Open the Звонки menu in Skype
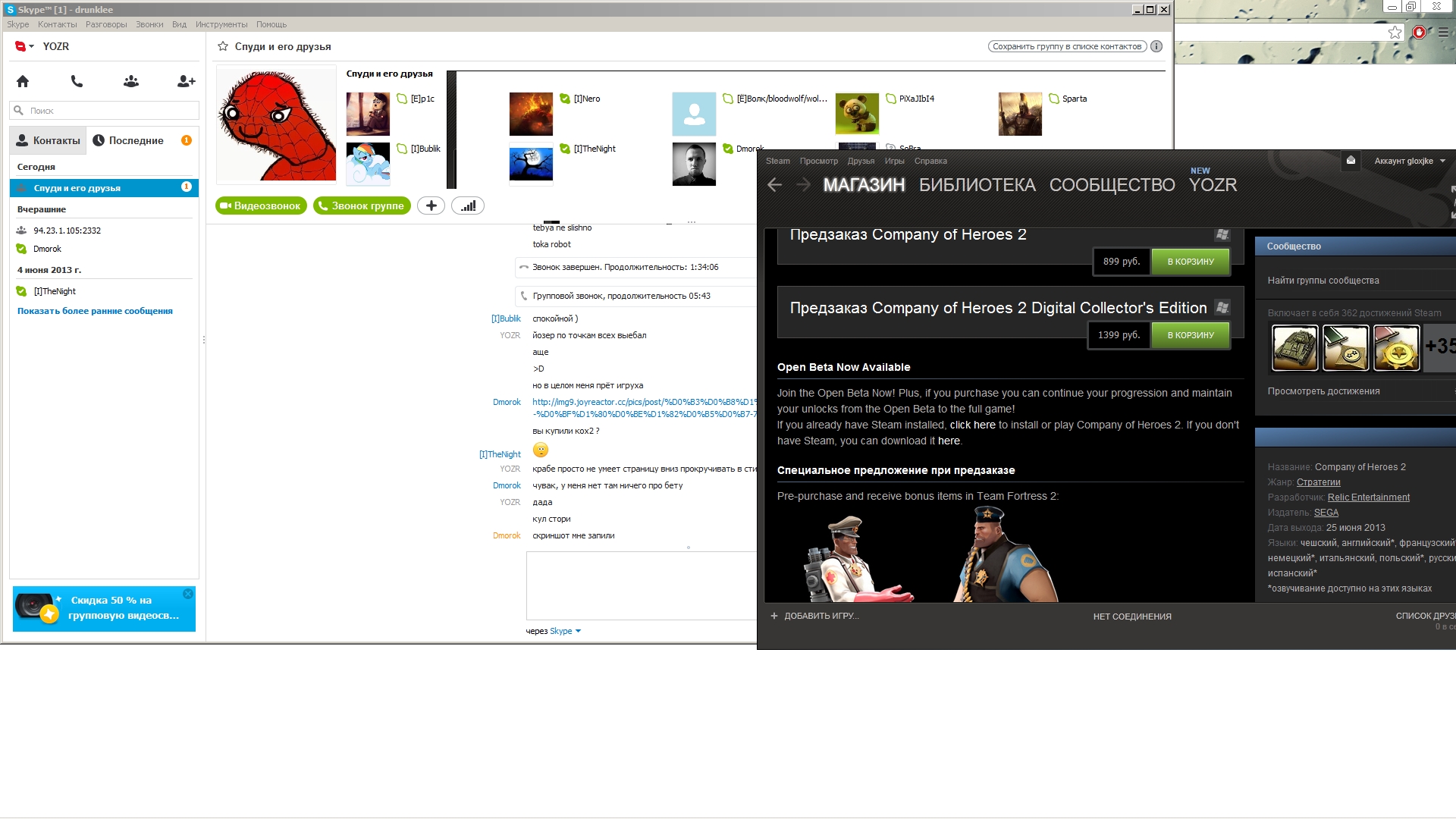 coord(149,24)
